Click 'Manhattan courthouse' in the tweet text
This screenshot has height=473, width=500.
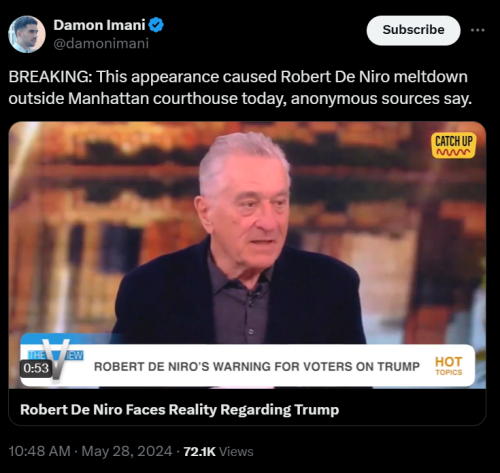pyautogui.click(x=153, y=99)
